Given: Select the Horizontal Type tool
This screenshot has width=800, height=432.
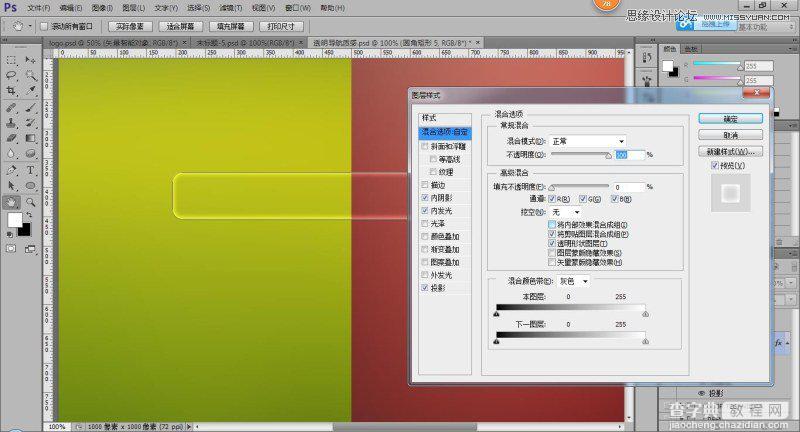Looking at the screenshot, I should pyautogui.click(x=31, y=170).
